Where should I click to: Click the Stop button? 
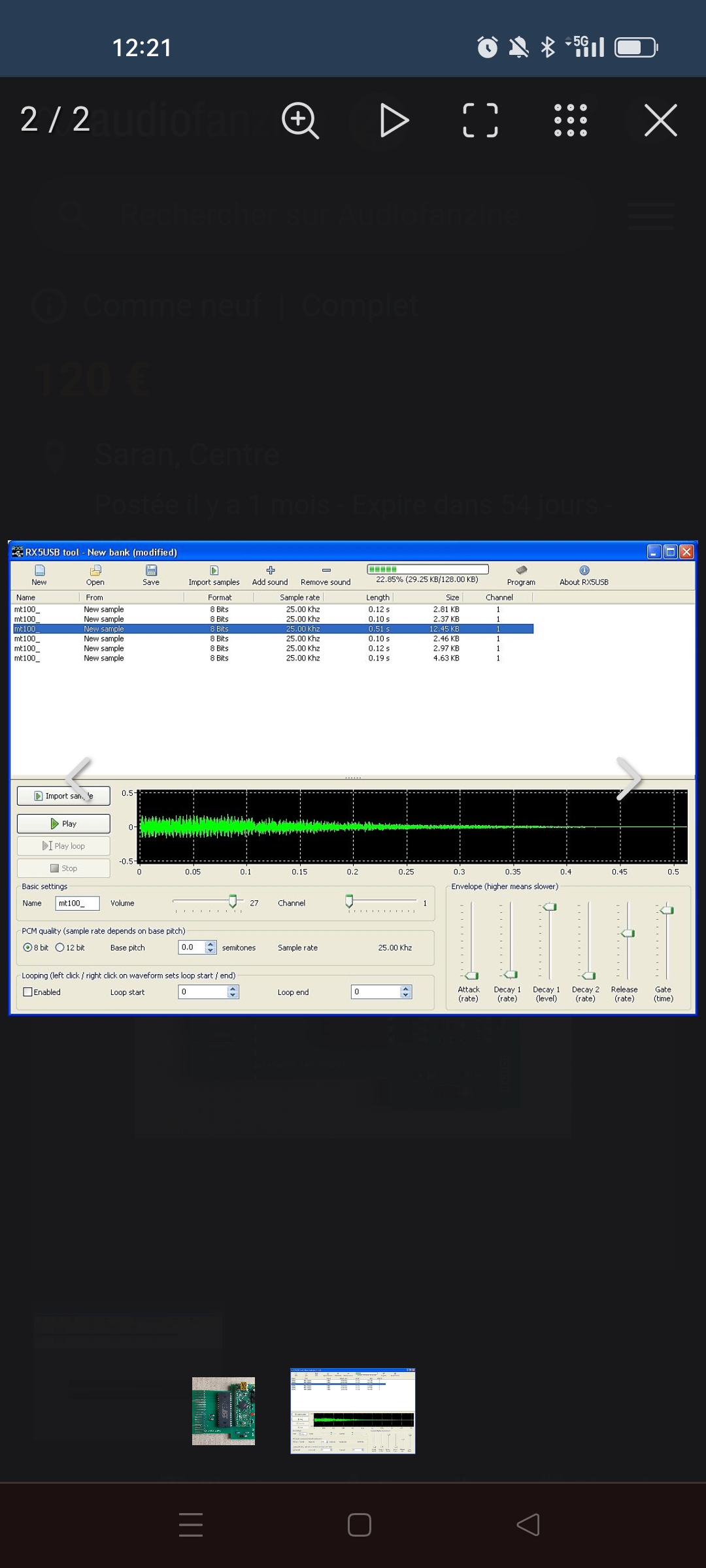tap(63, 868)
